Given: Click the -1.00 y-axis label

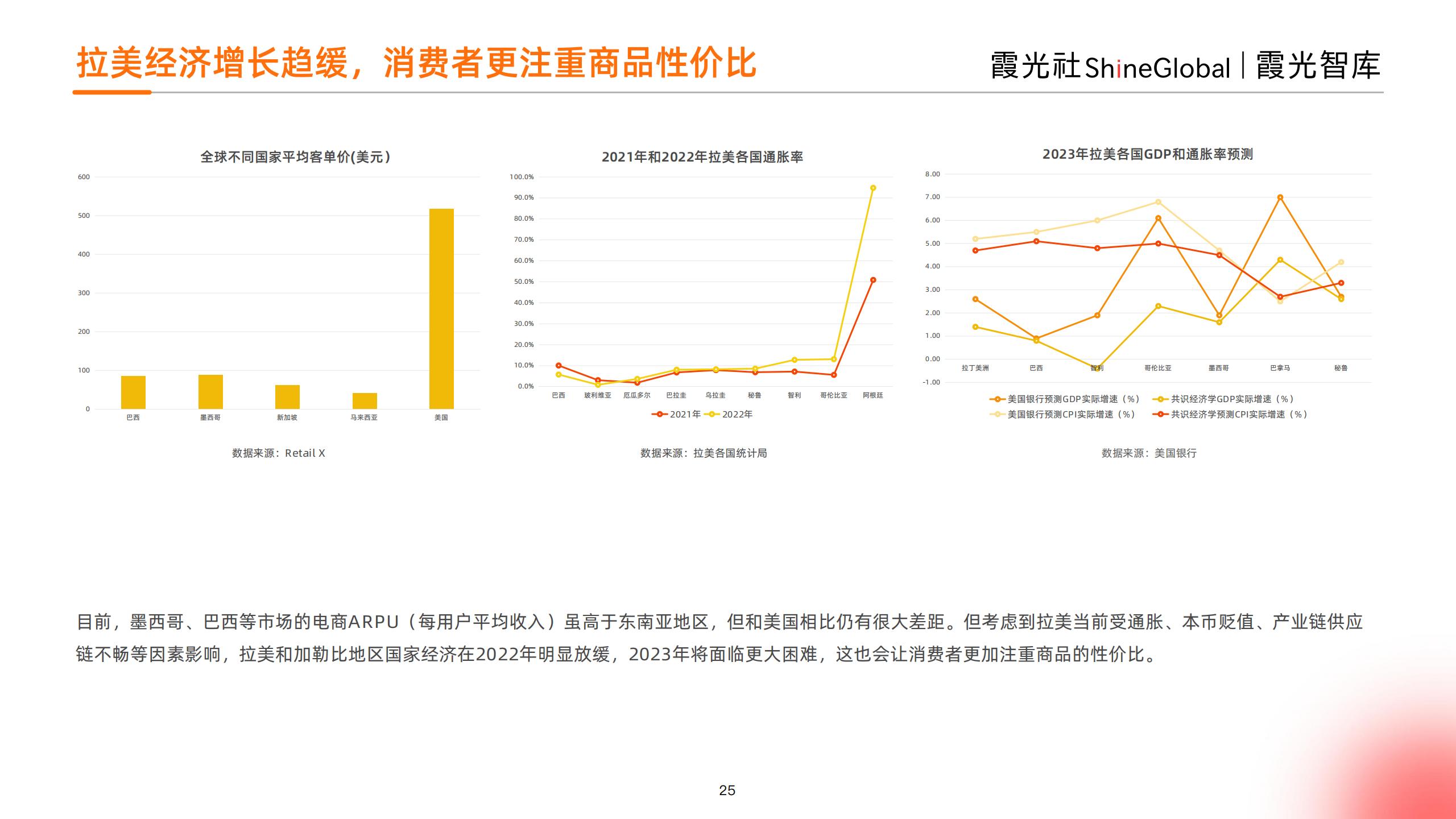Looking at the screenshot, I should click(932, 382).
